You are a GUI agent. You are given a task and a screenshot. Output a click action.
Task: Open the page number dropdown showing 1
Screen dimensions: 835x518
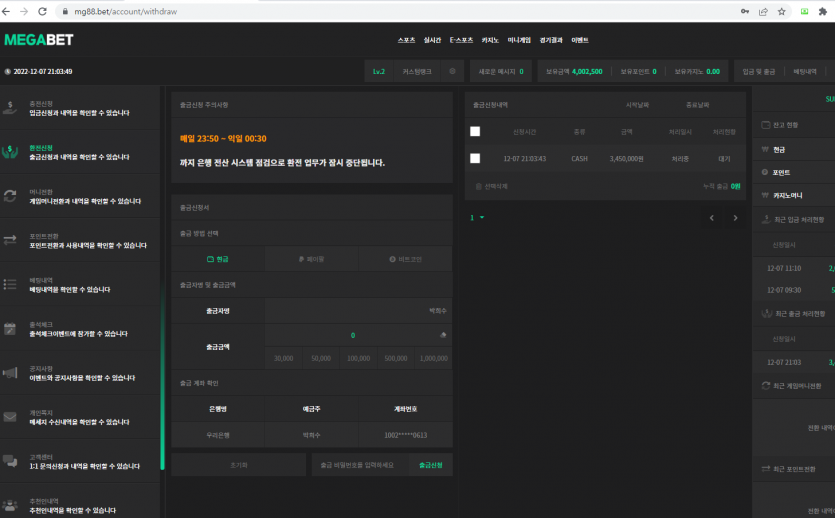[477, 217]
